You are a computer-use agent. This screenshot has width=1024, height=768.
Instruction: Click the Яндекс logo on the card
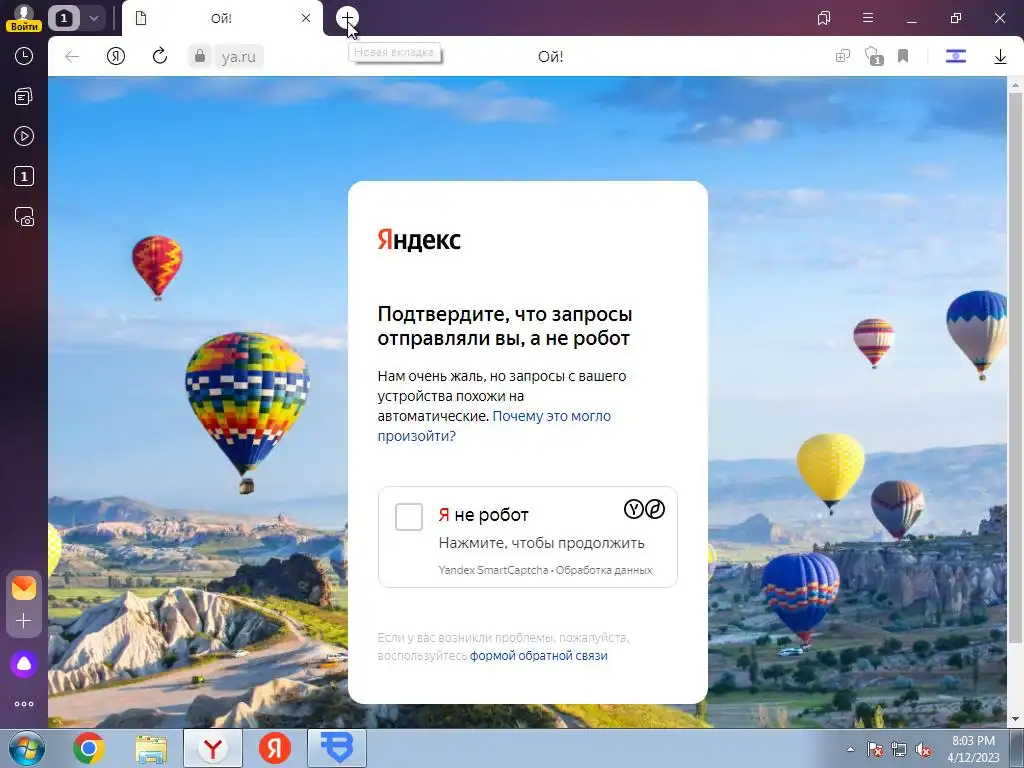pyautogui.click(x=419, y=240)
